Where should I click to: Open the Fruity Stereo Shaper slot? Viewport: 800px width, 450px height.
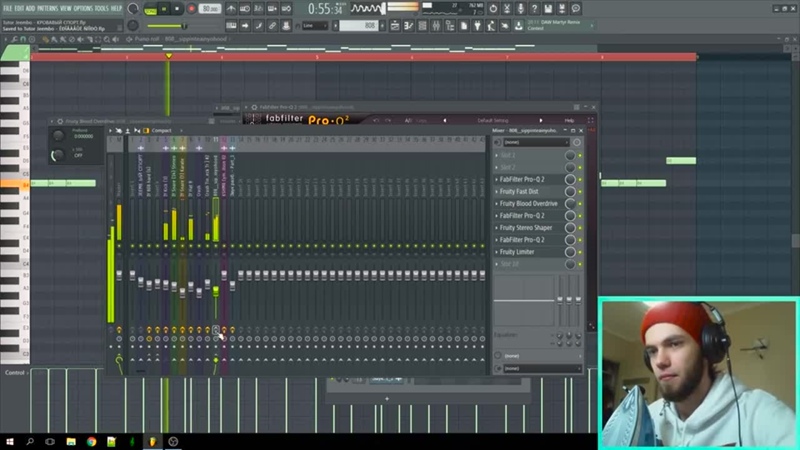pos(535,228)
